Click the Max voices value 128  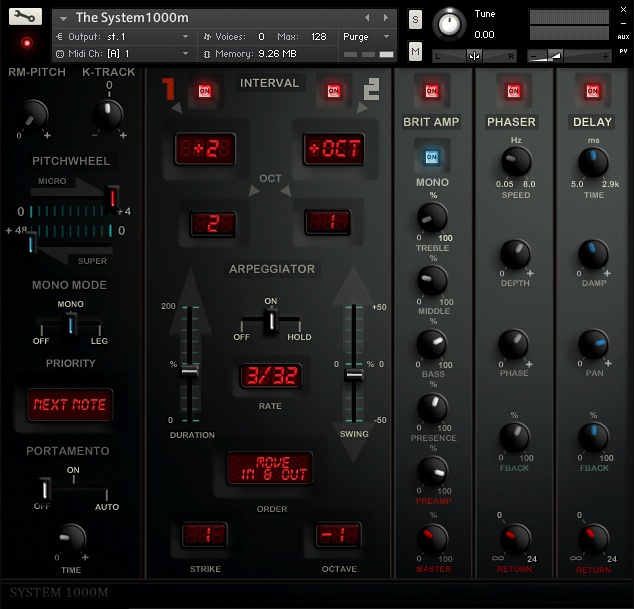point(319,37)
